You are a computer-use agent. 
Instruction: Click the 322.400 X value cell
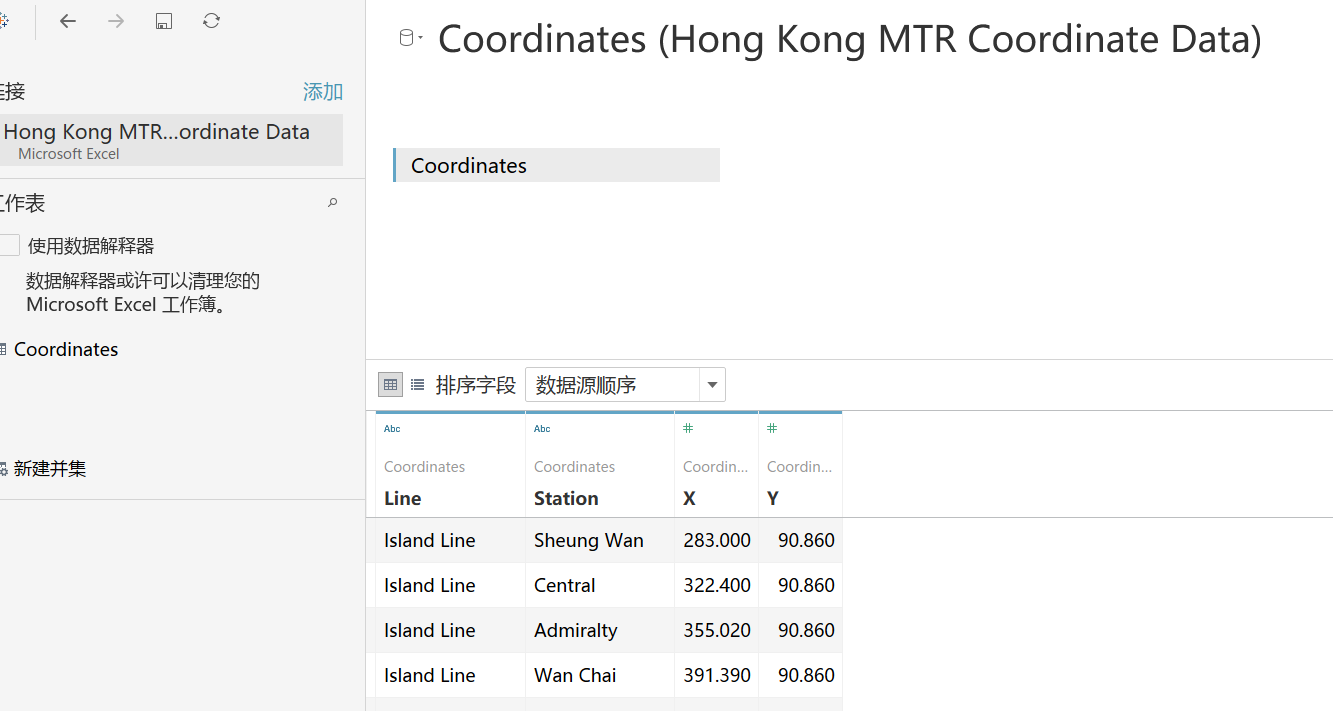click(x=717, y=585)
